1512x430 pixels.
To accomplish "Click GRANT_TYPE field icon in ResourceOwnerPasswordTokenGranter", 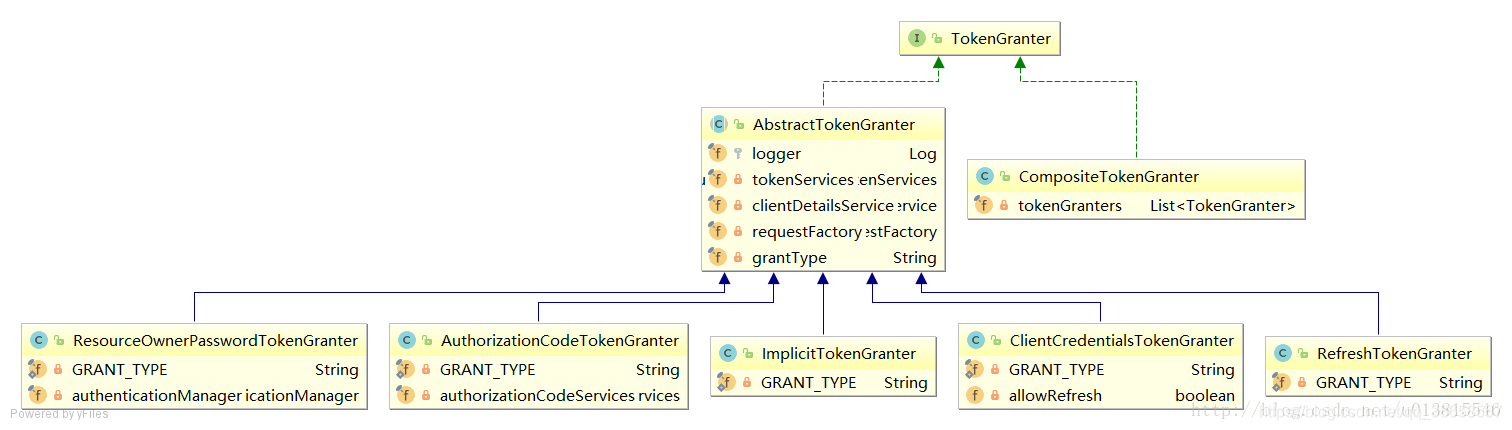I will tap(38, 369).
